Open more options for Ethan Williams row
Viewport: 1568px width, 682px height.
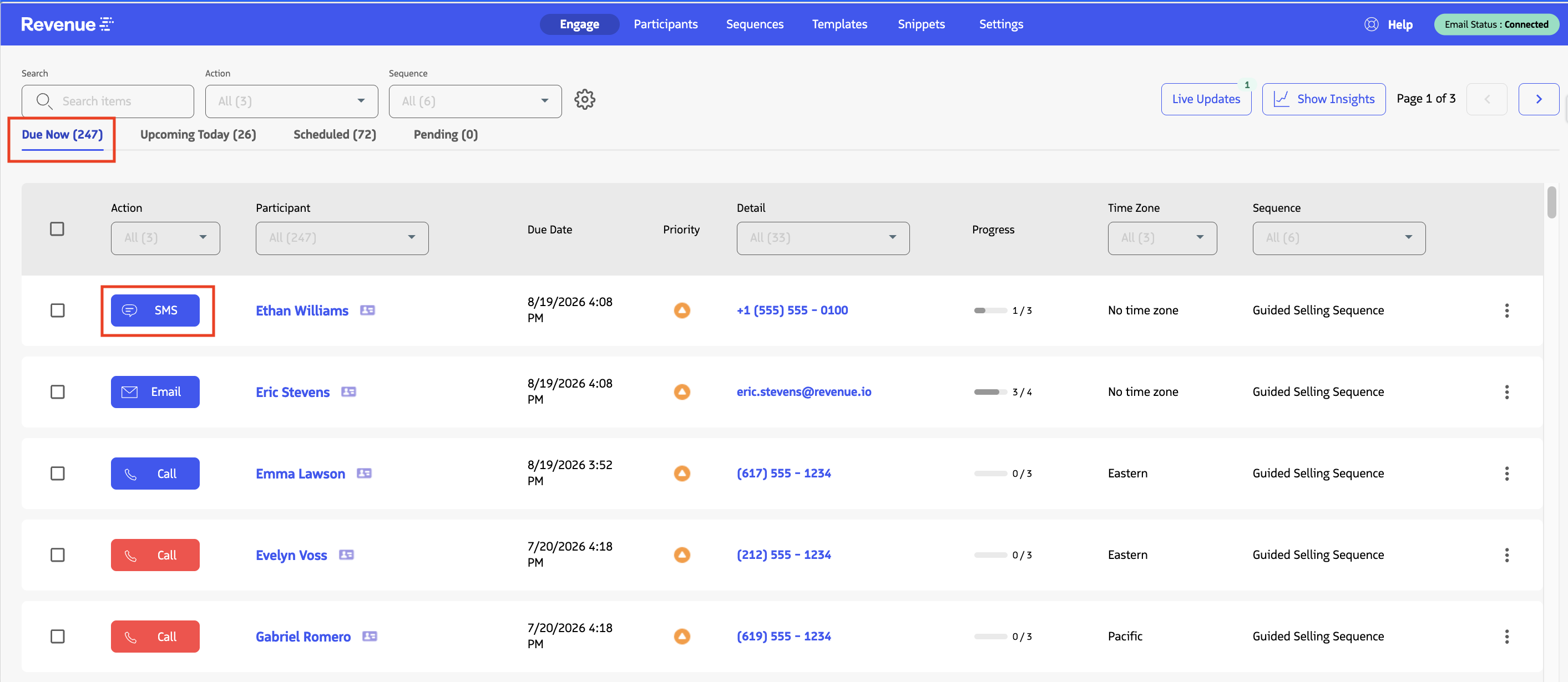point(1506,311)
